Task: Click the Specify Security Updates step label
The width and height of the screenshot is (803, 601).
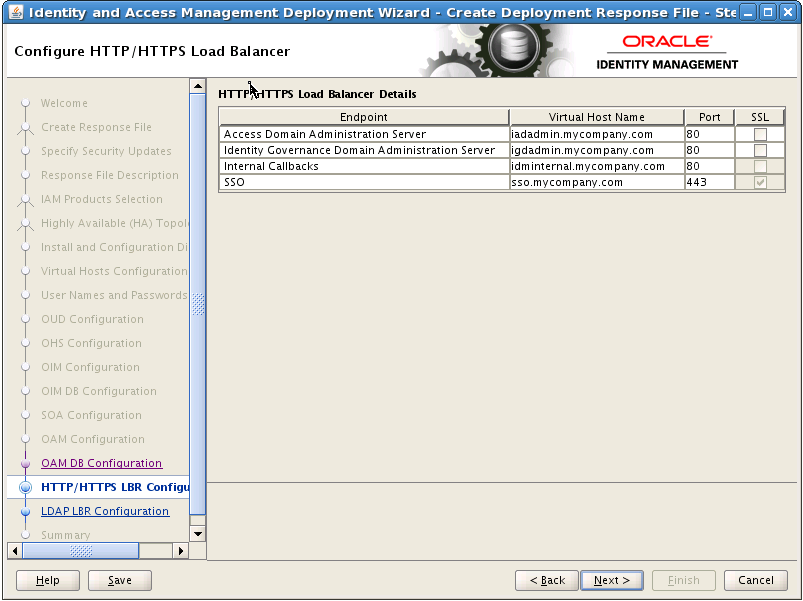Action: (106, 152)
